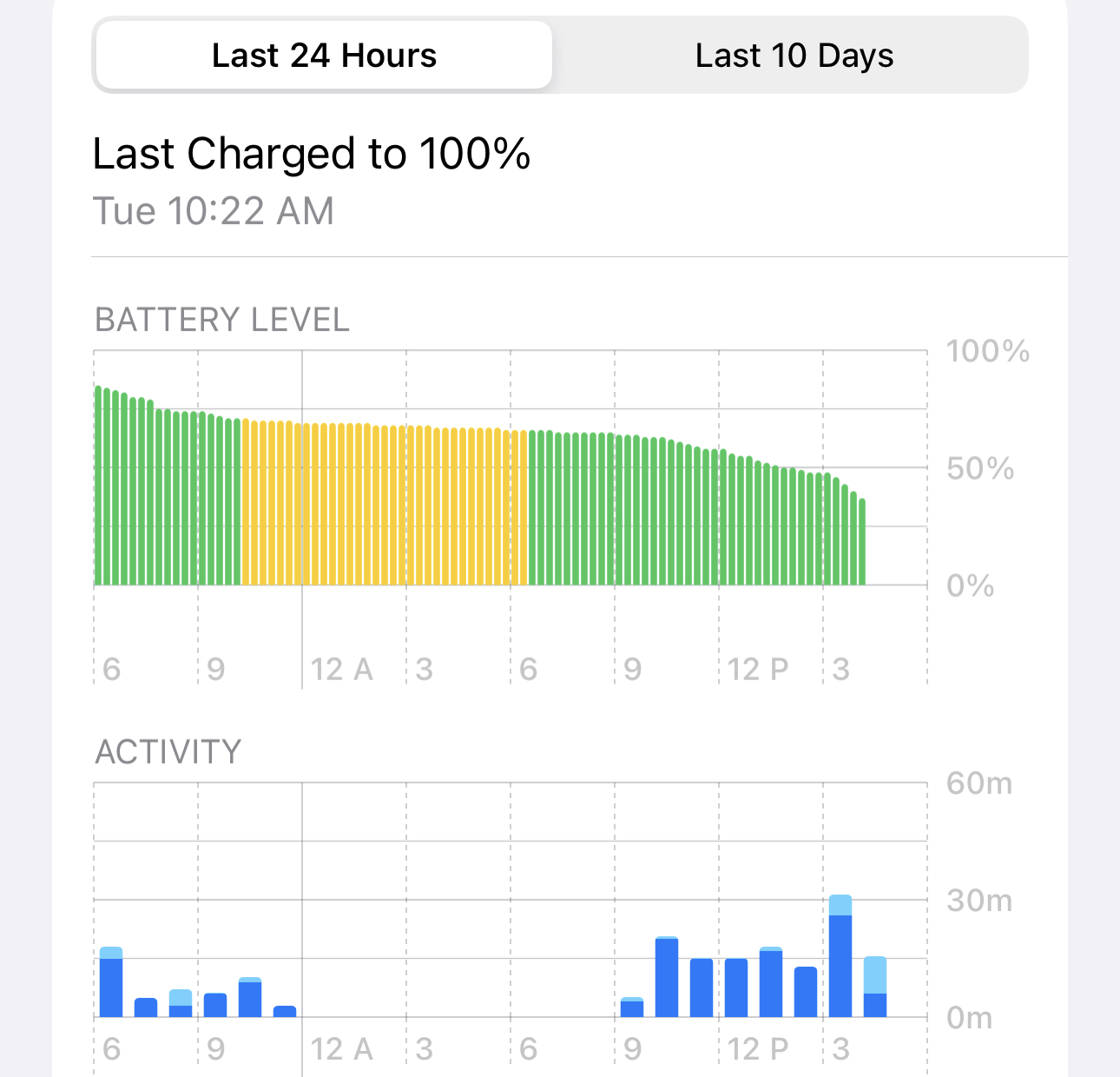Select the first activity bar at 6 PM
This screenshot has width=1120, height=1077.
[x=111, y=981]
